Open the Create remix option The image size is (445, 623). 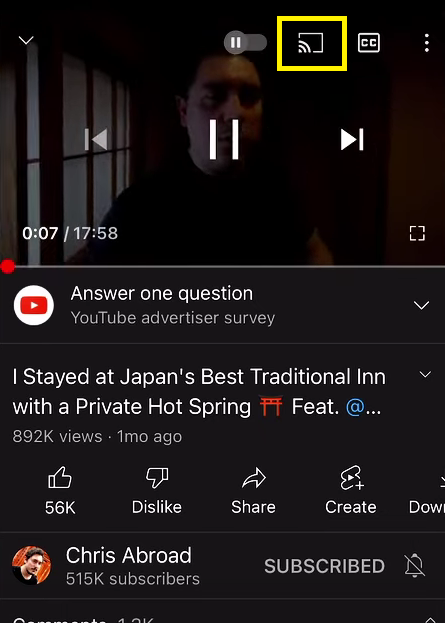[x=350, y=490]
